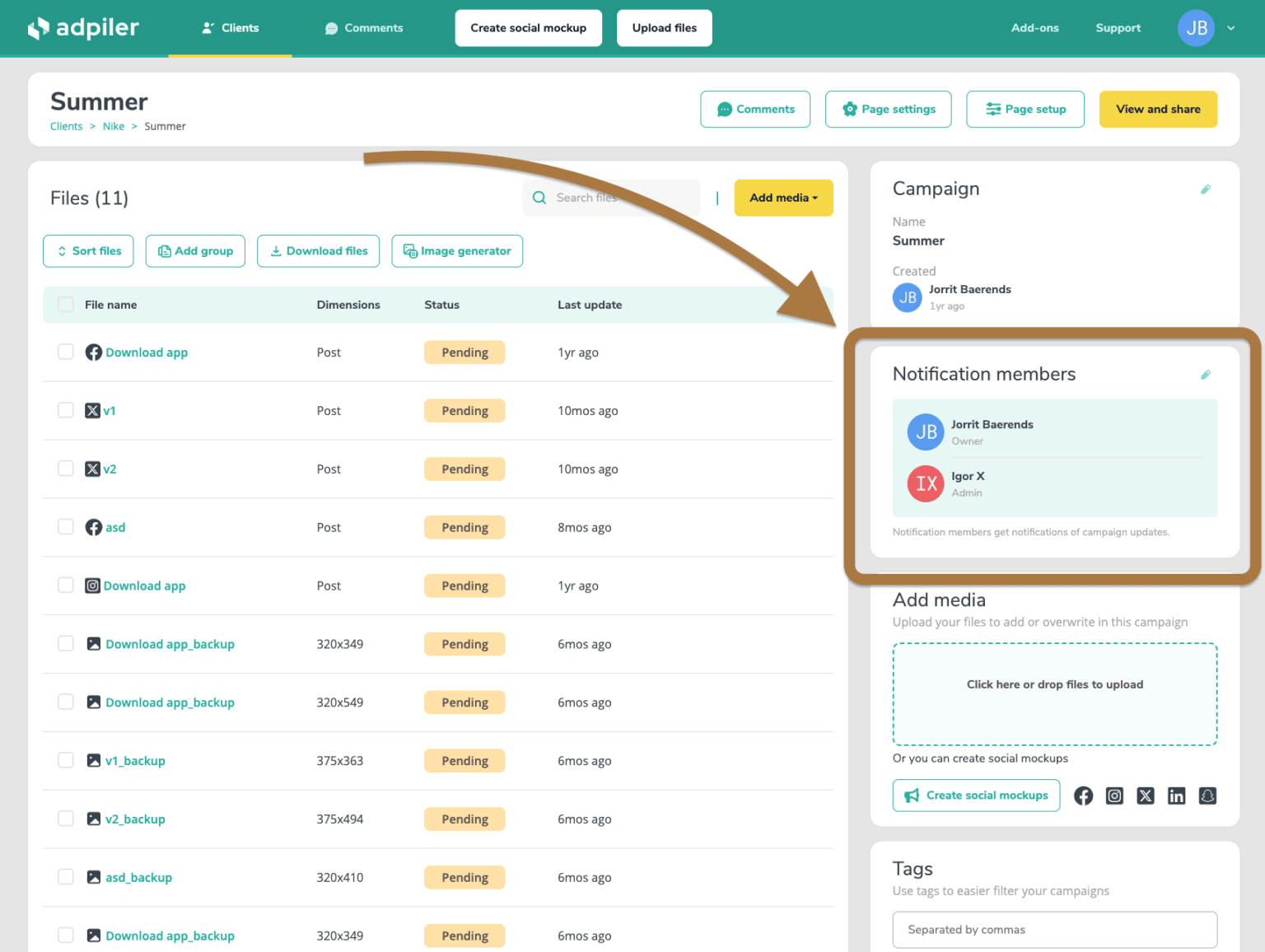Open the profile account dropdown chevron
The image size is (1265, 952).
1230,27
